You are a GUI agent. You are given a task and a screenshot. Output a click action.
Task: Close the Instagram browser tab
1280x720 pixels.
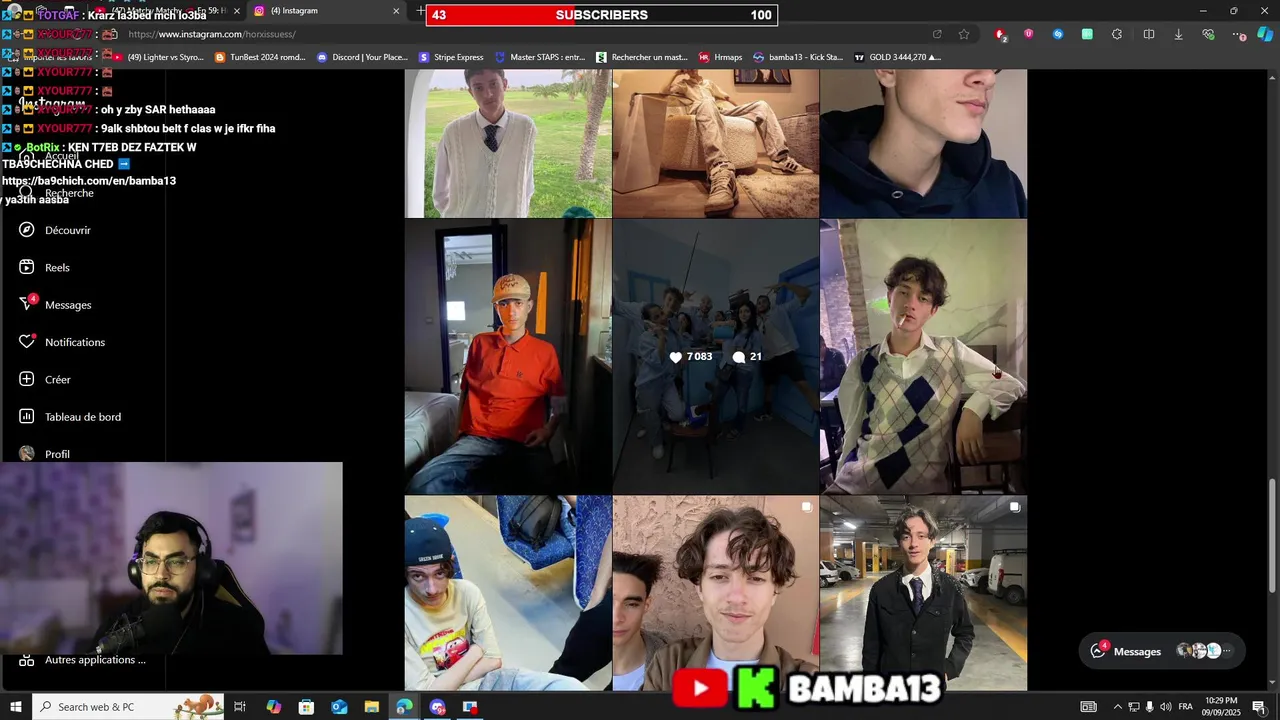396,11
